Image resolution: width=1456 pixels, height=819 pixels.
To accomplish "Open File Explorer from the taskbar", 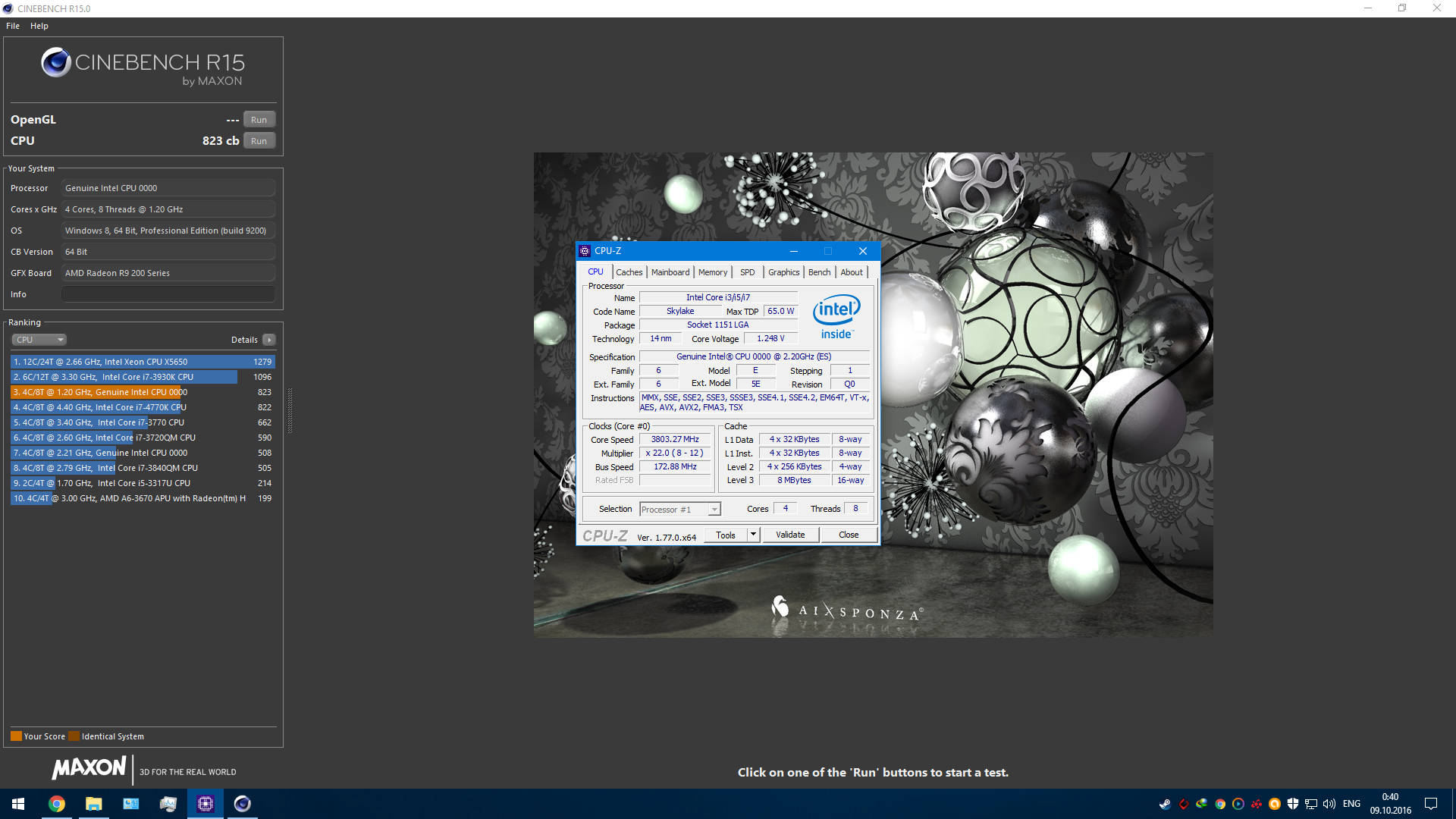I will [94, 804].
